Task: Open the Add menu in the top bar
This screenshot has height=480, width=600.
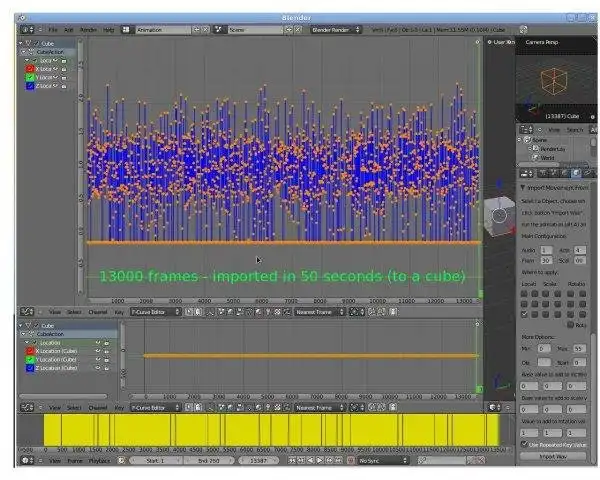Action: 68,30
